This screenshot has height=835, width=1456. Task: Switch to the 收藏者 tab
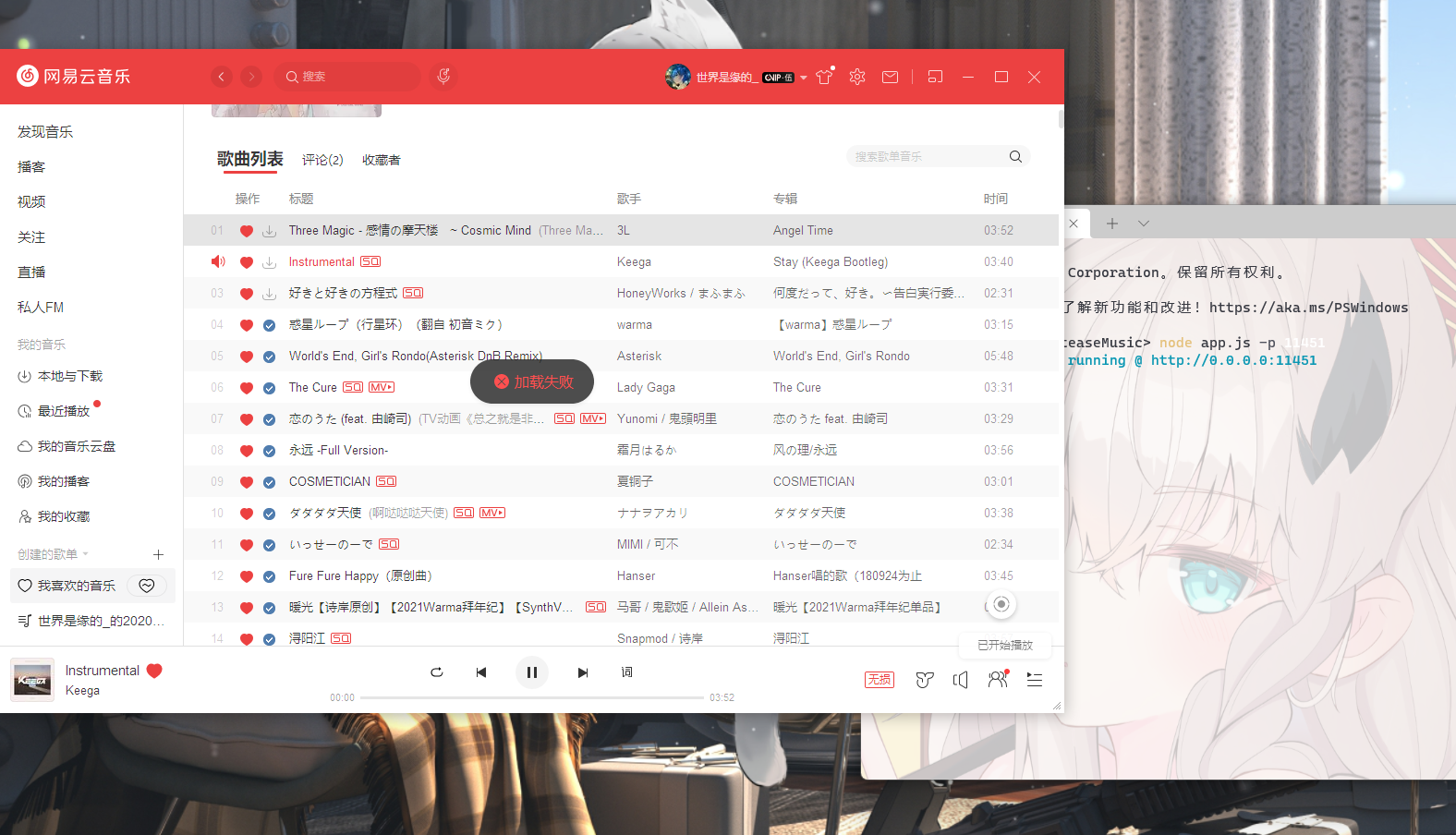(x=382, y=160)
